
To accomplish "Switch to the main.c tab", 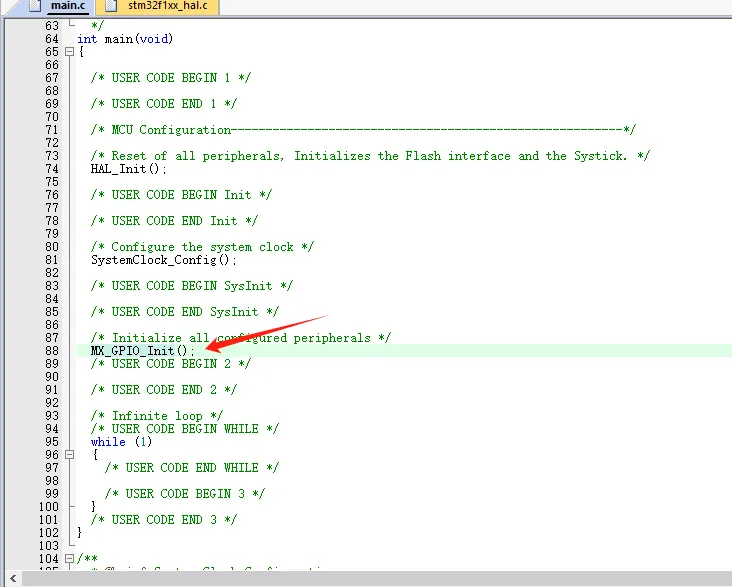I will click(67, 7).
